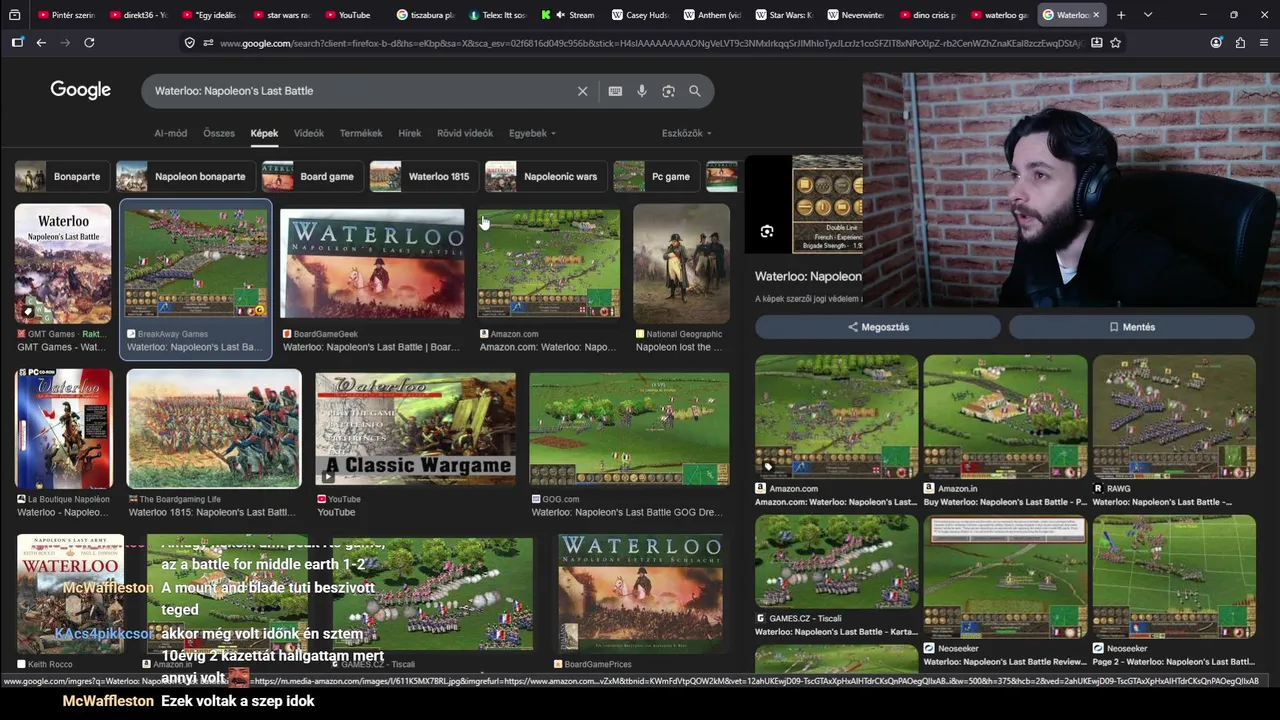Click lens search icon on preview image
This screenshot has height=720, width=1280.
point(767,231)
